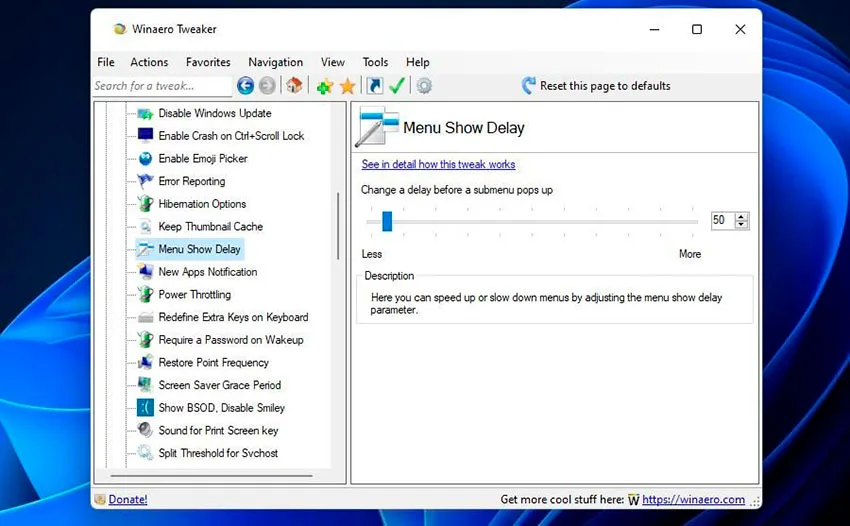850x526 pixels.
Task: Click the blue Back arrow icon
Action: (x=245, y=86)
